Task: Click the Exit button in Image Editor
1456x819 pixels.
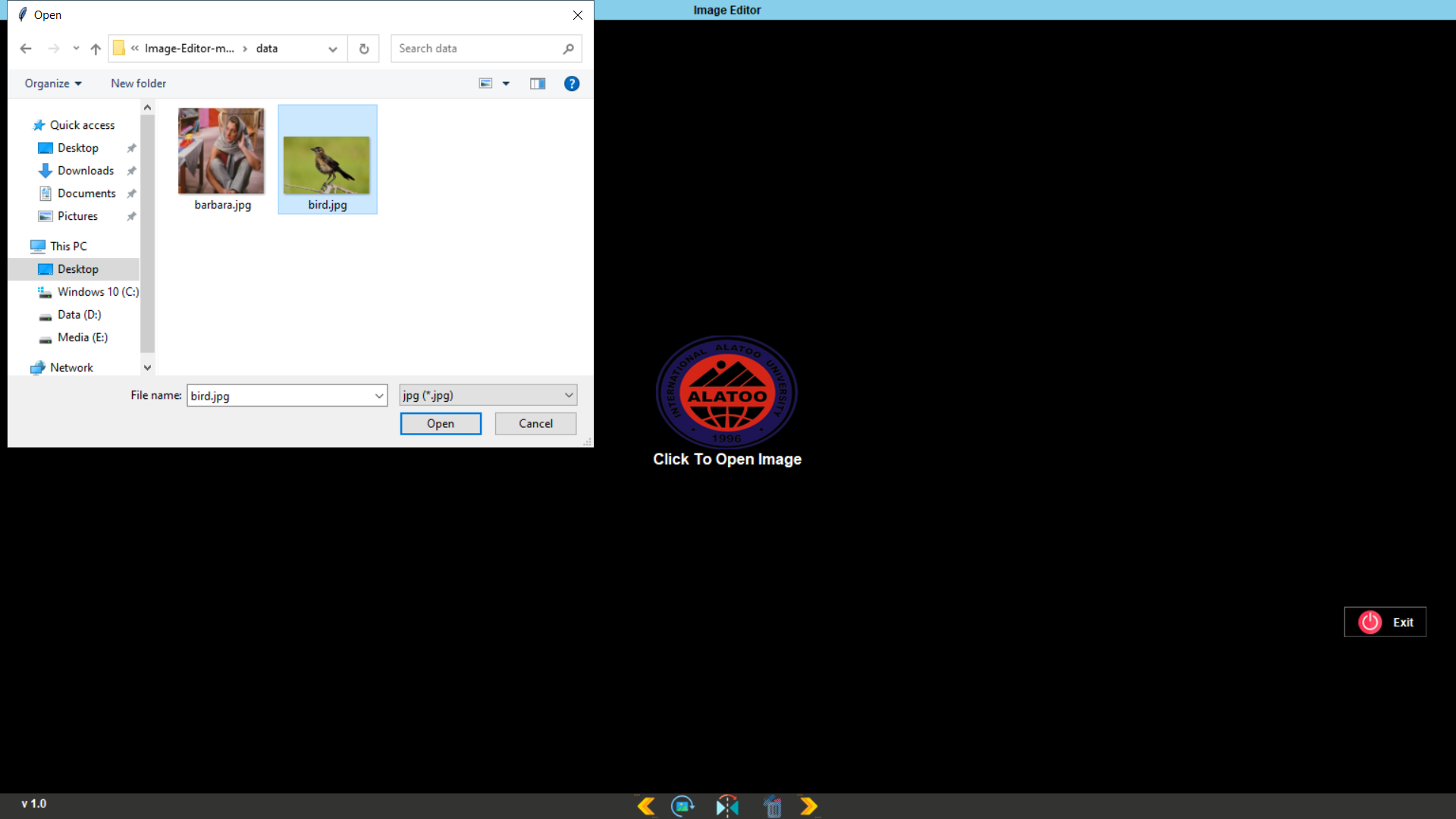Action: pyautogui.click(x=1385, y=622)
